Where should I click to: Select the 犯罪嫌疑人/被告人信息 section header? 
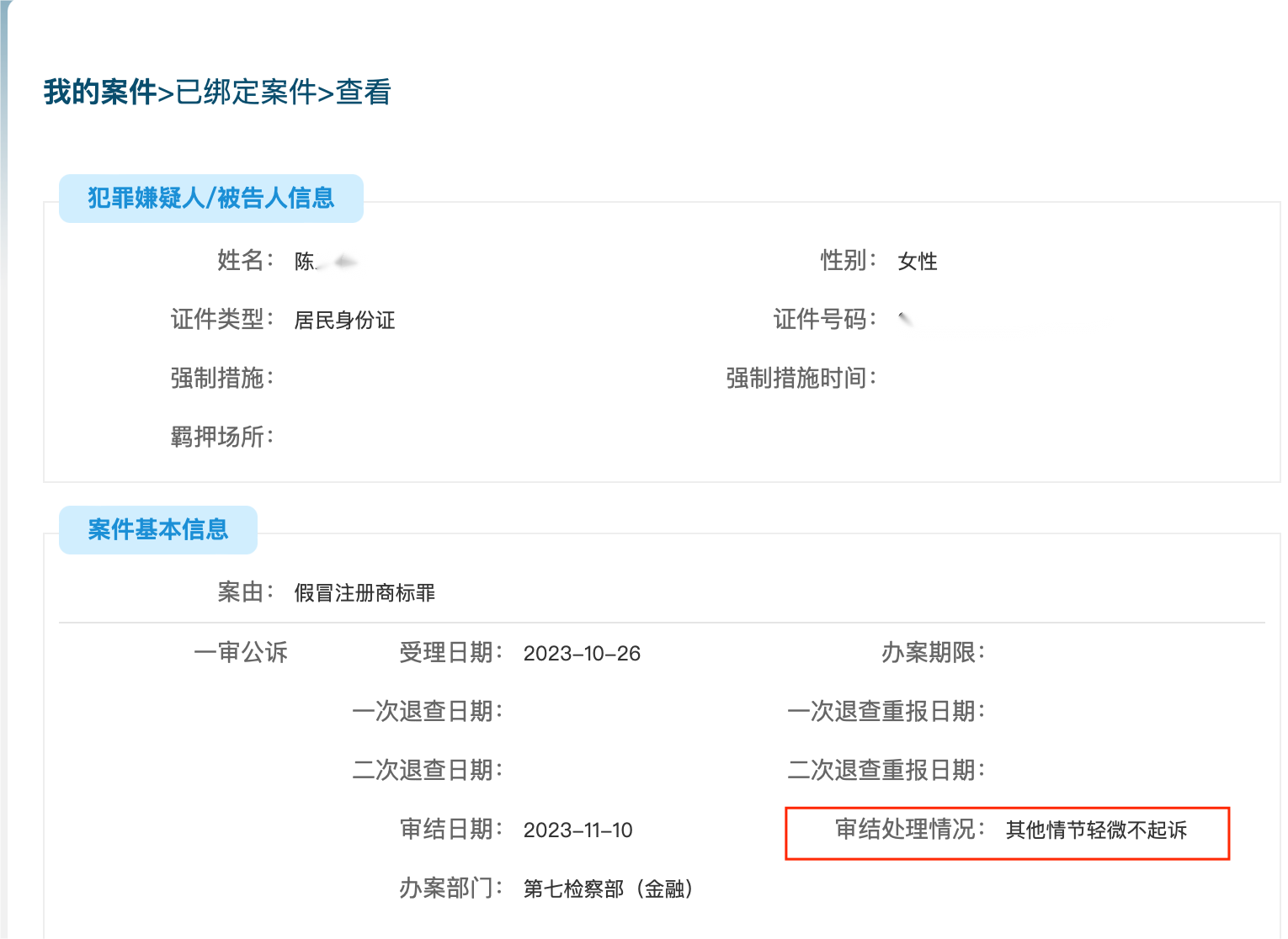click(210, 199)
